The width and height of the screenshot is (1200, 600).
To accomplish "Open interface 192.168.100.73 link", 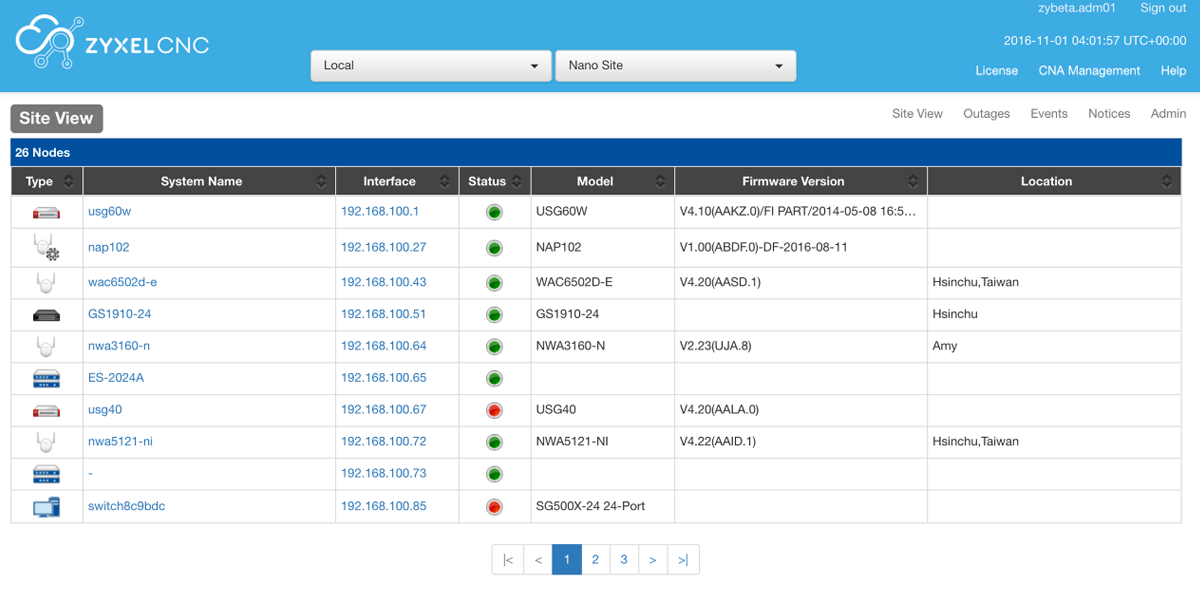I will click(384, 474).
